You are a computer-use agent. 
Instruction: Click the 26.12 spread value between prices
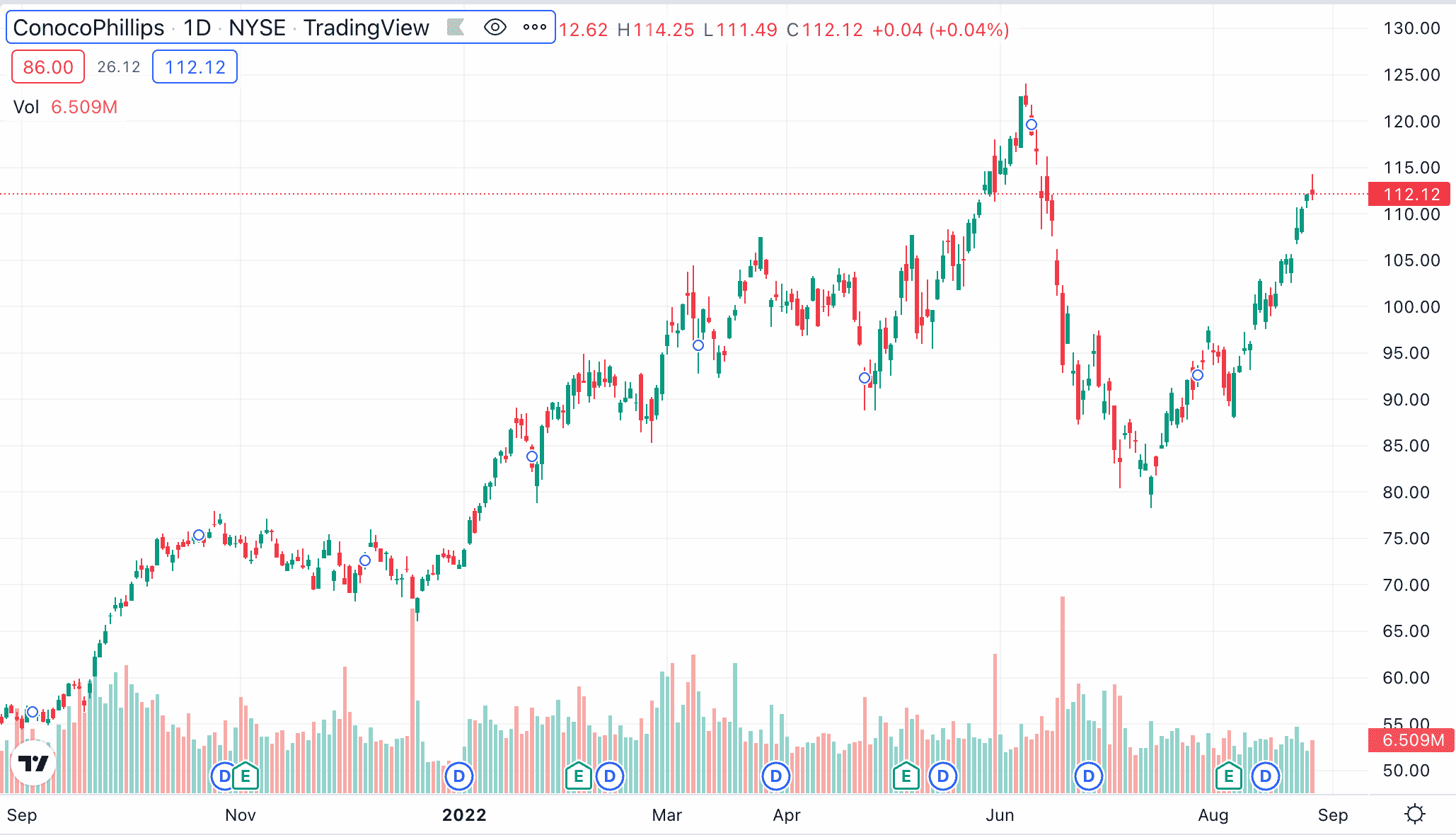pos(119,67)
